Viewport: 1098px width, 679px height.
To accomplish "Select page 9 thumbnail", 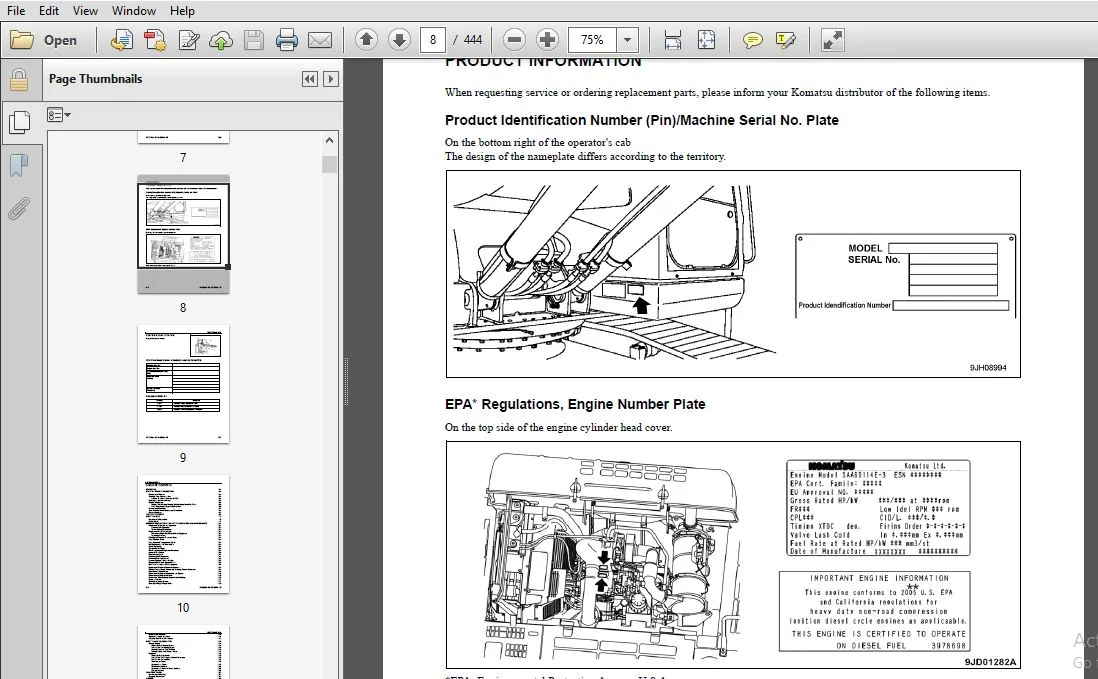I will click(x=183, y=384).
